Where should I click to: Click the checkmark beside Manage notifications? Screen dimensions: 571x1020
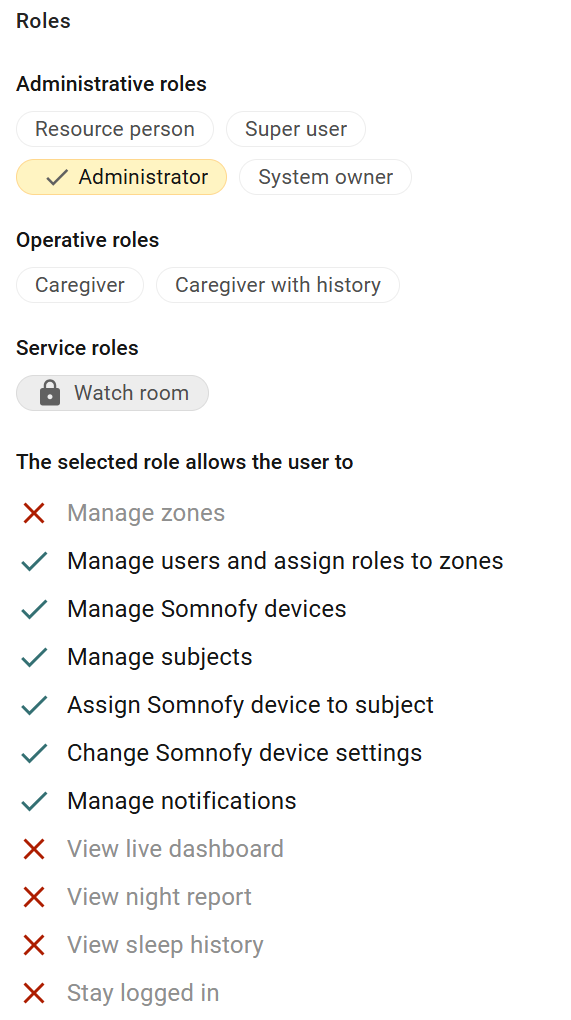(x=34, y=801)
